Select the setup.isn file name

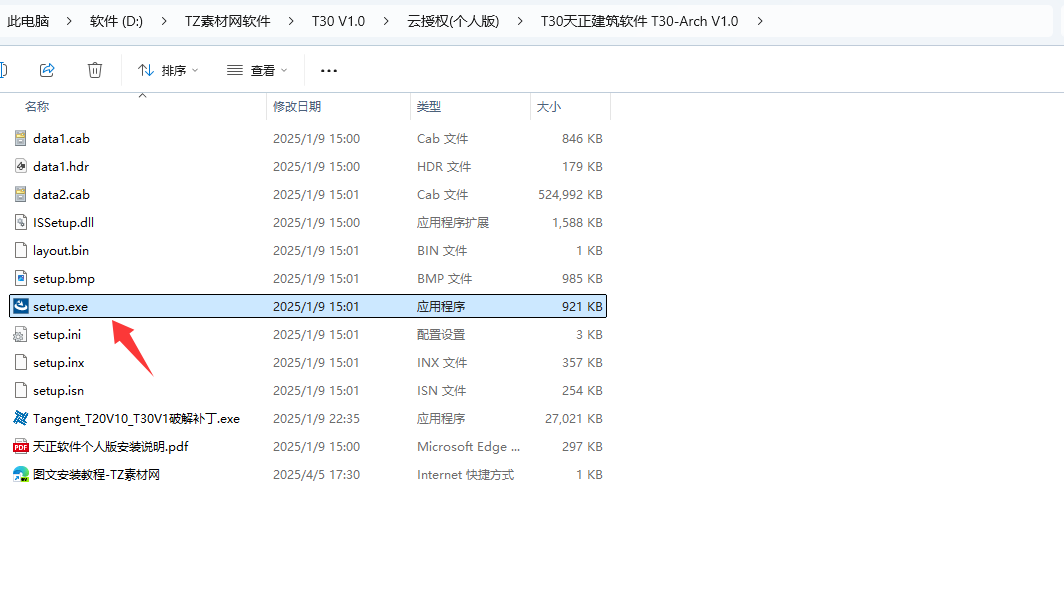[x=58, y=390]
